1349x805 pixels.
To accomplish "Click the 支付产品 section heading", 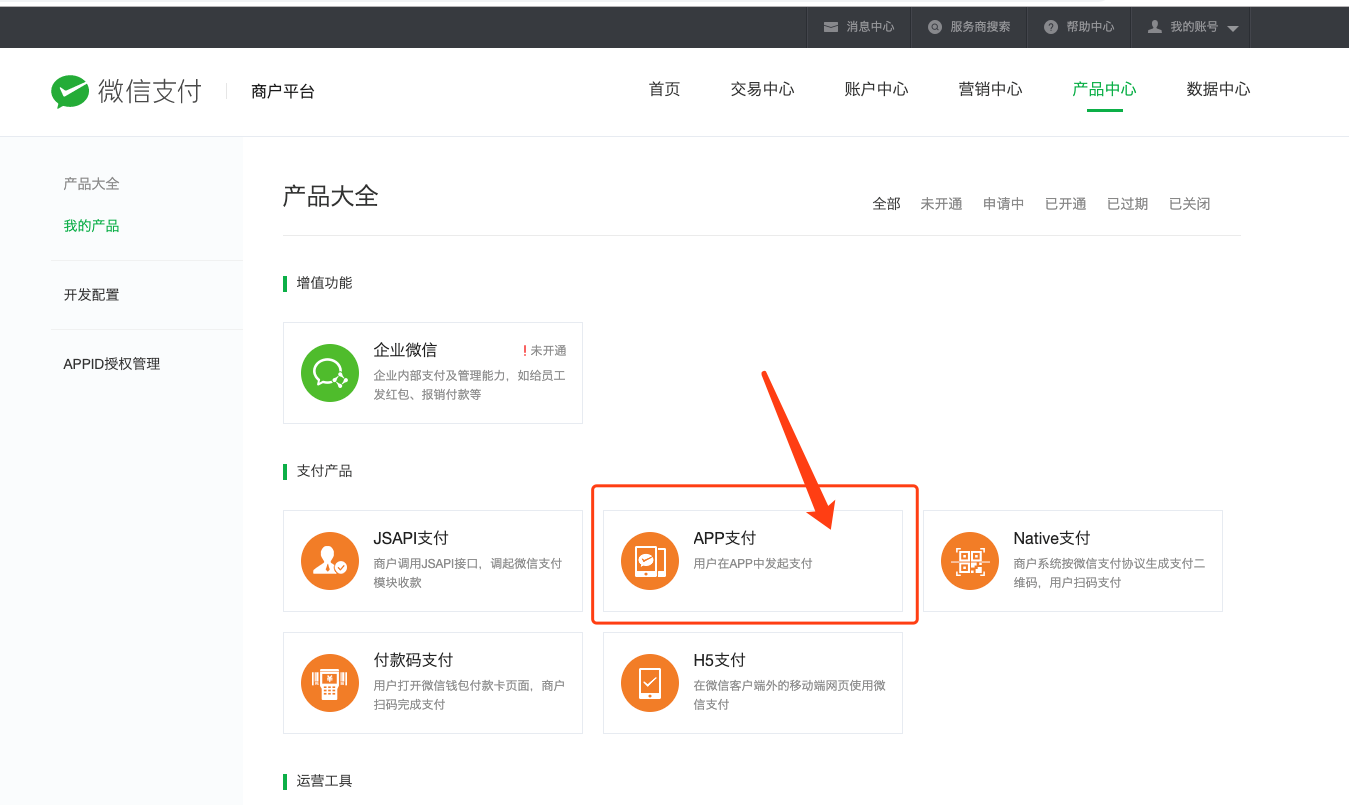I will pyautogui.click(x=324, y=471).
